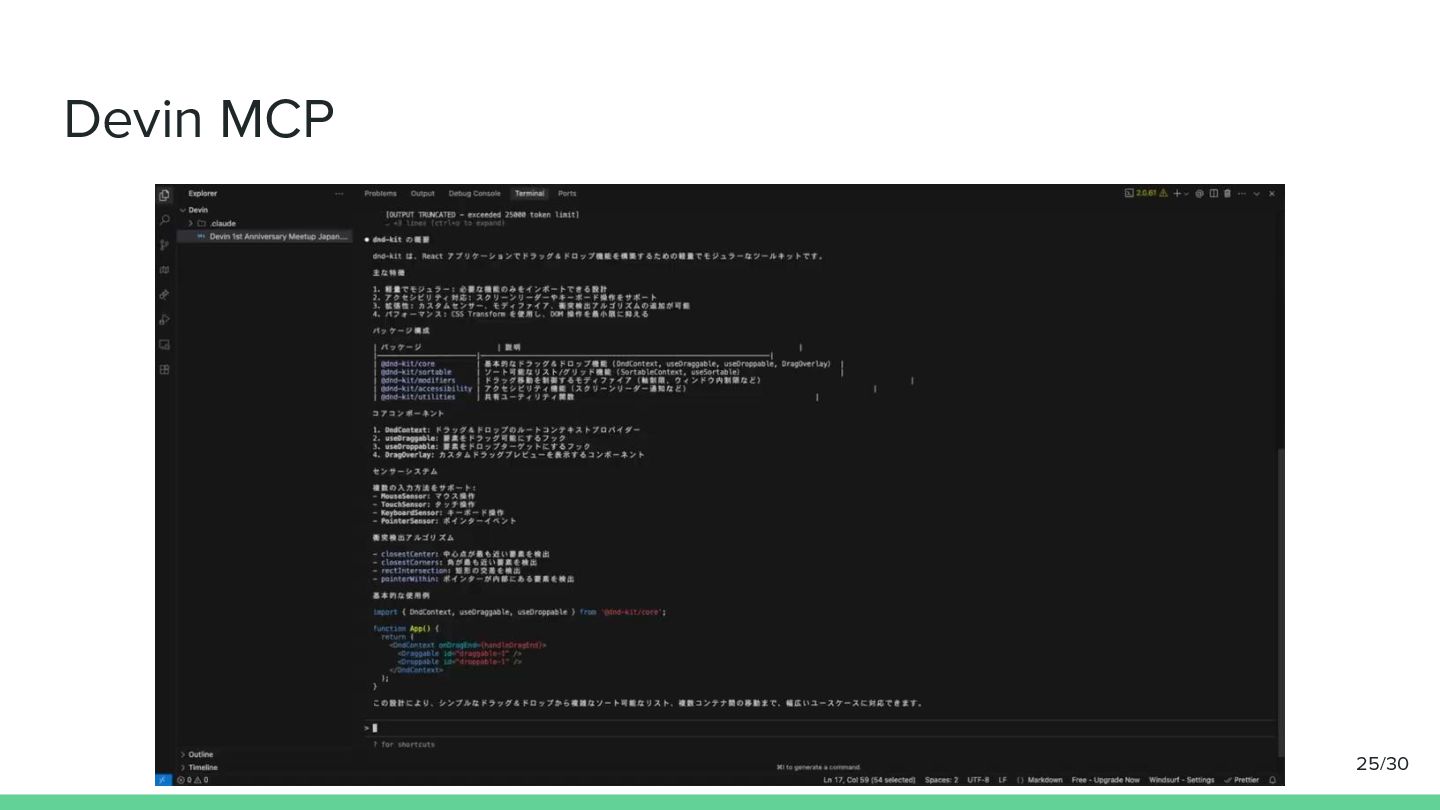Kill terminal with trash icon

pyautogui.click(x=1227, y=193)
